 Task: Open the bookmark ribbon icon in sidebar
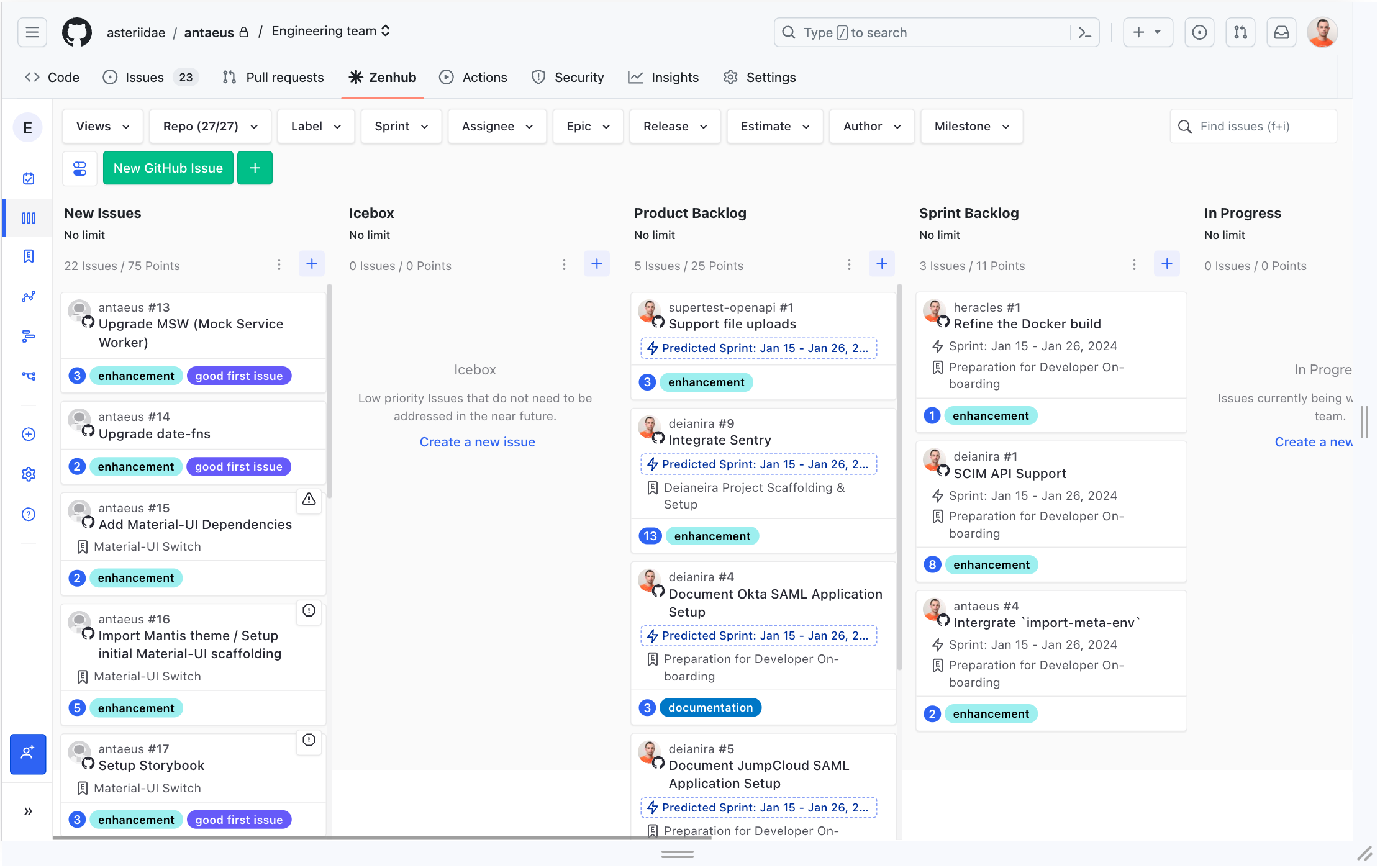pyautogui.click(x=29, y=256)
